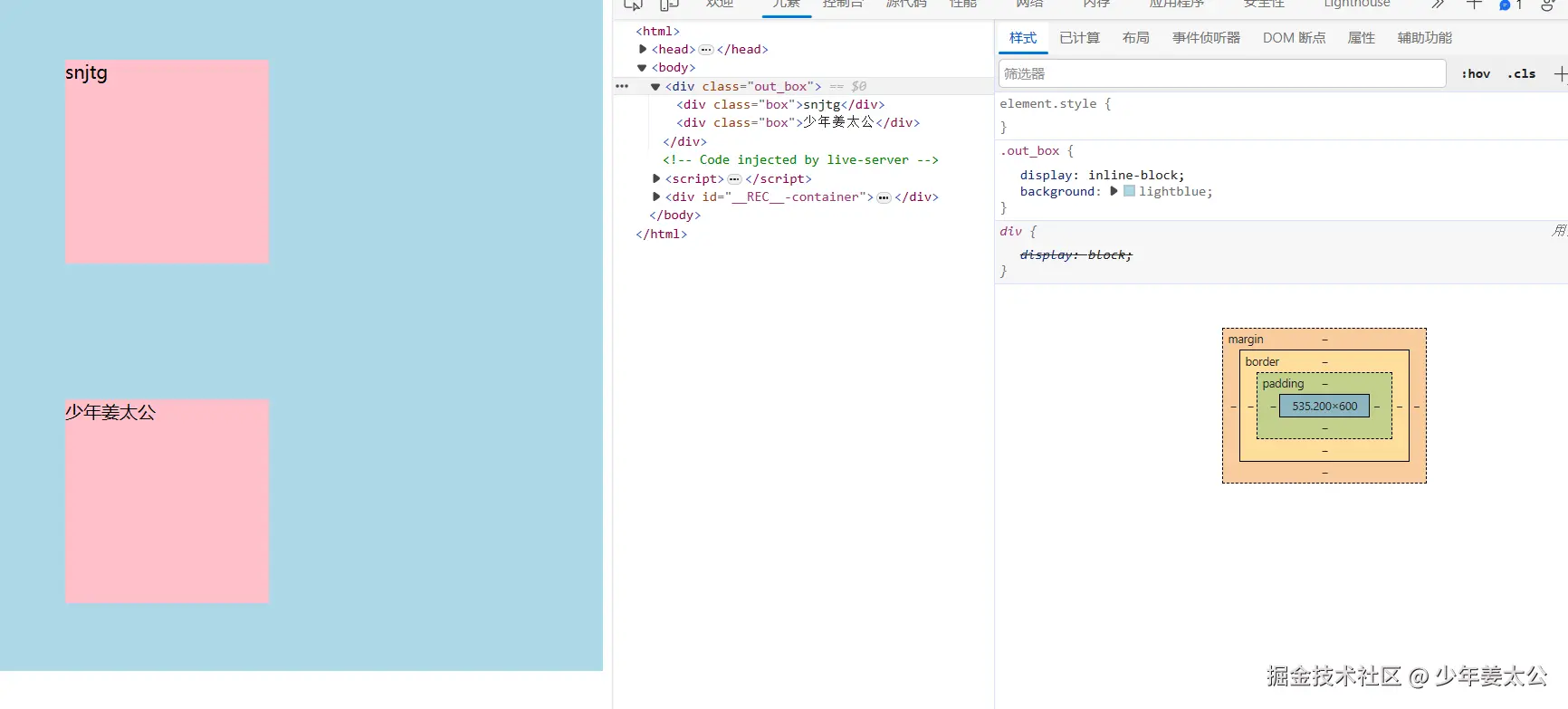The width and height of the screenshot is (1568, 709).
Task: Click the div user-agent selector
Action: 1011,232
